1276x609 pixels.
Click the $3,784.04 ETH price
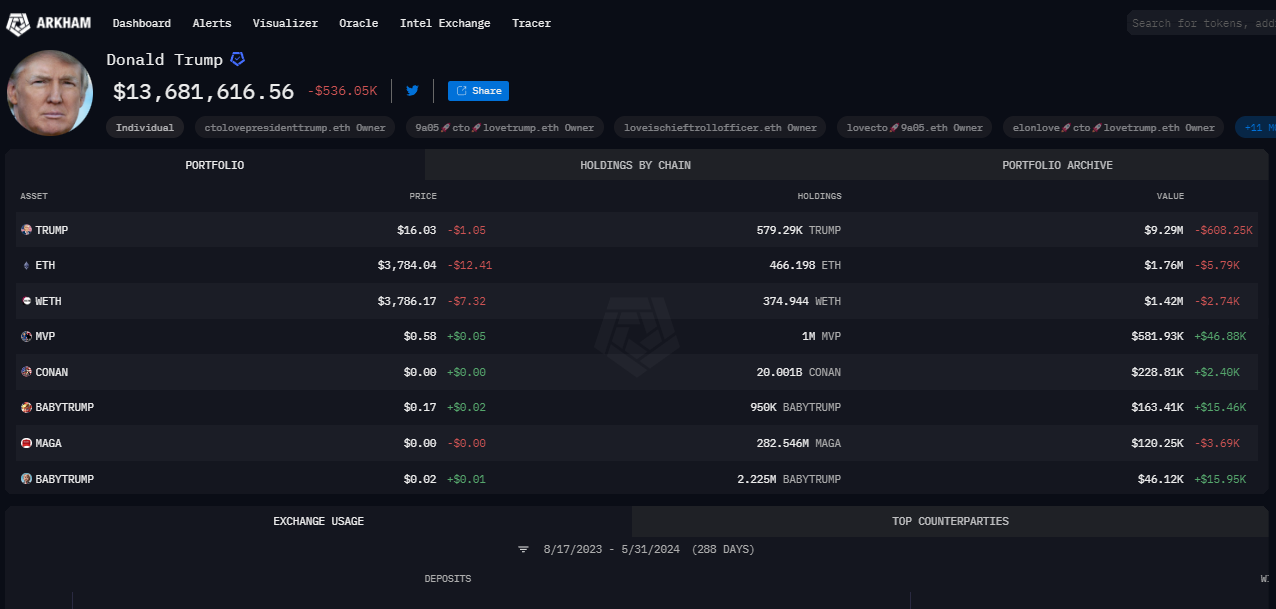tap(406, 266)
